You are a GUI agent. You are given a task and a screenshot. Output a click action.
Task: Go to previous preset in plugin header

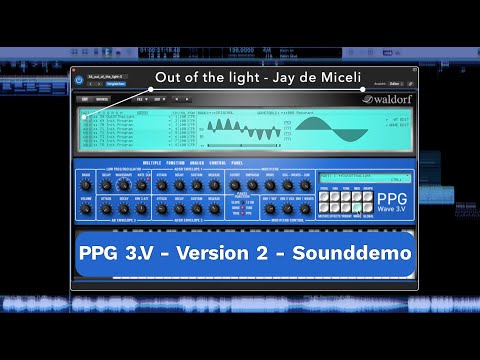click(91, 84)
